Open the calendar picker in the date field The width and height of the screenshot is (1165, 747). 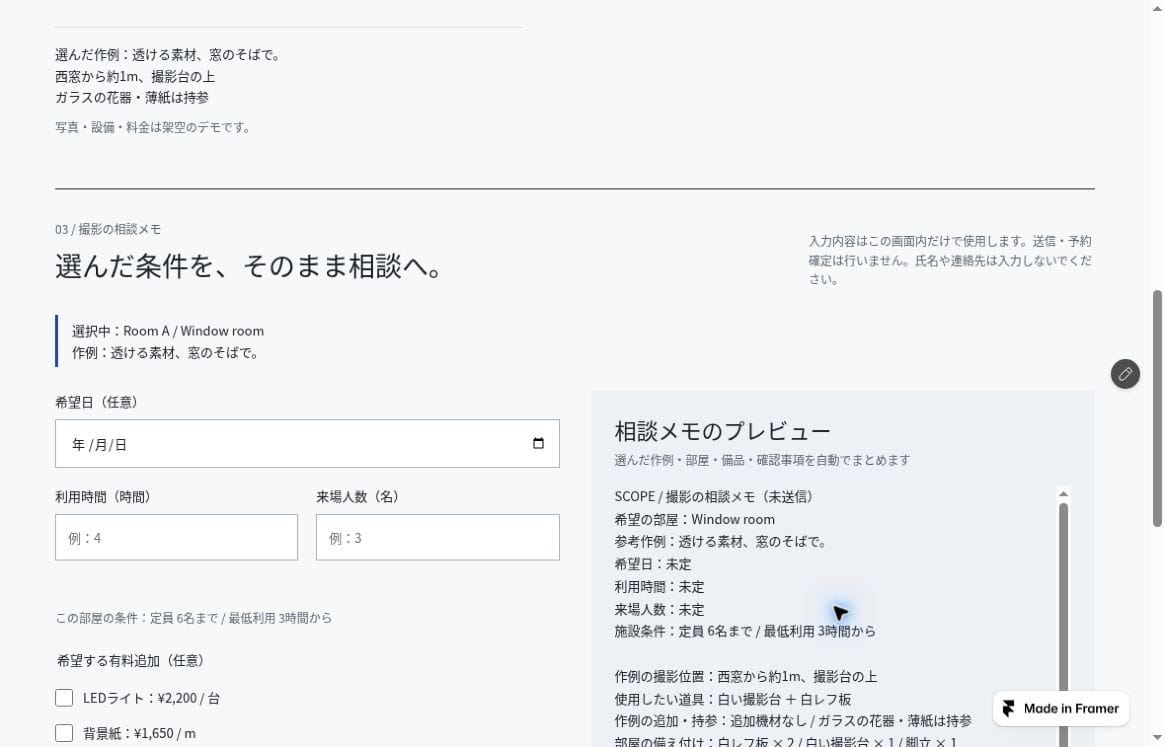[x=539, y=444]
